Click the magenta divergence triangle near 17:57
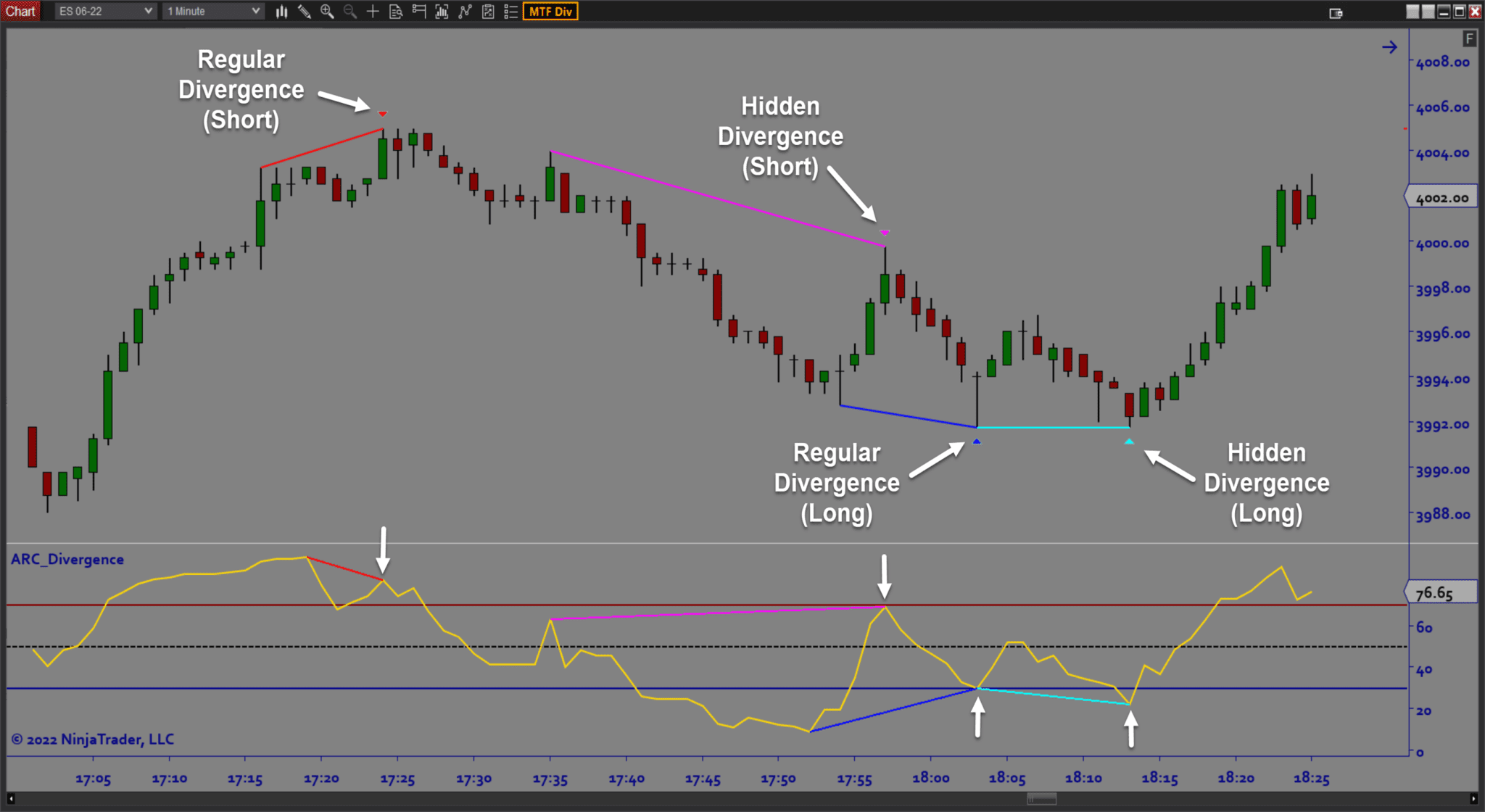The height and width of the screenshot is (812, 1485). (x=885, y=233)
